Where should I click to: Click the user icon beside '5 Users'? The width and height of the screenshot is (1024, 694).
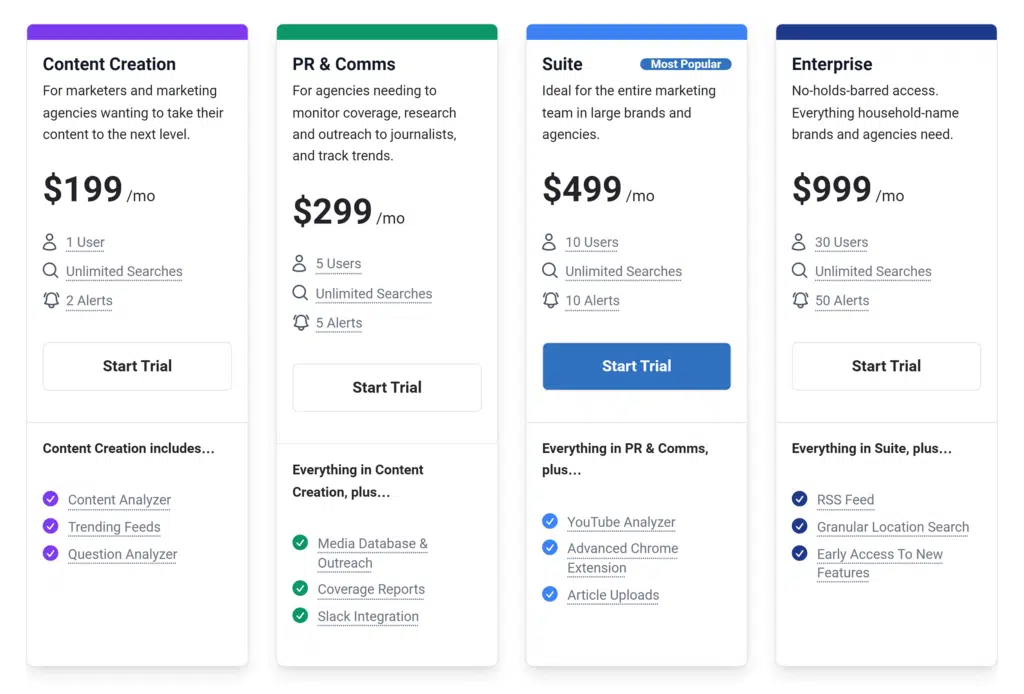click(300, 264)
